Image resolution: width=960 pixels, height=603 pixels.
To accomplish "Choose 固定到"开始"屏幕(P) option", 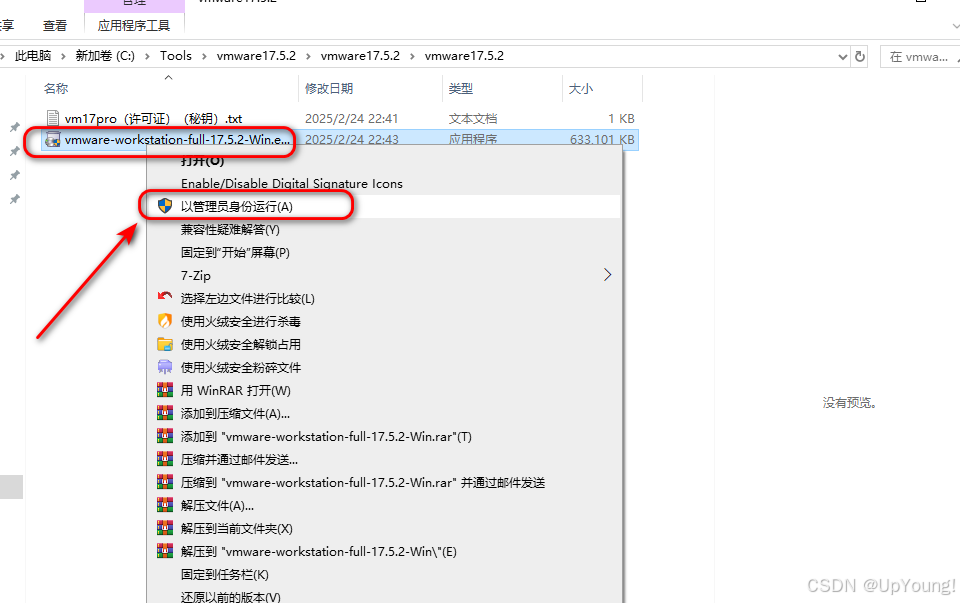I will click(235, 252).
